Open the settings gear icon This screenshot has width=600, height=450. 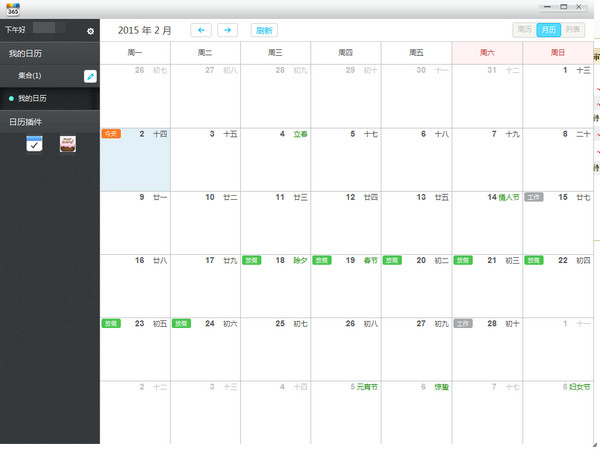pos(90,31)
